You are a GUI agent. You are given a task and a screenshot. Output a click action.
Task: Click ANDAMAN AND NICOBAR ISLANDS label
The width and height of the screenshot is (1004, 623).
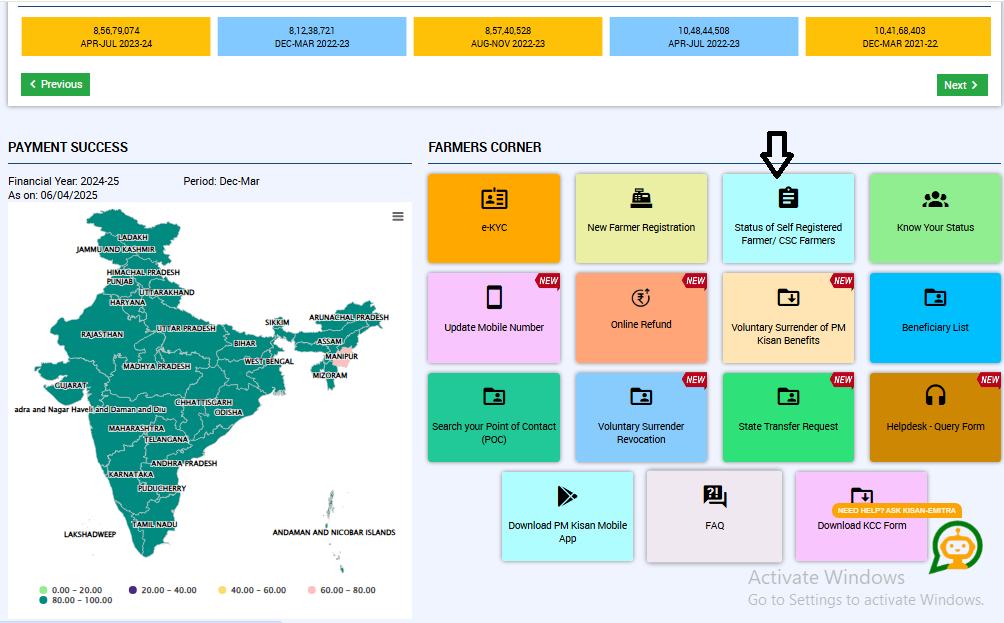(x=334, y=532)
